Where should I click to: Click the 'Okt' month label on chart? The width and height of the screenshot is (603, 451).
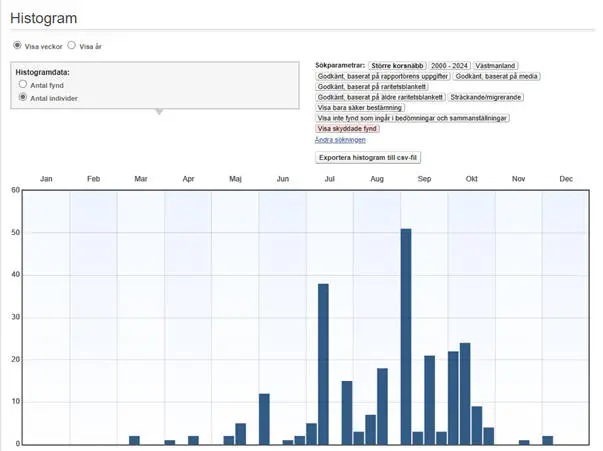(x=471, y=179)
